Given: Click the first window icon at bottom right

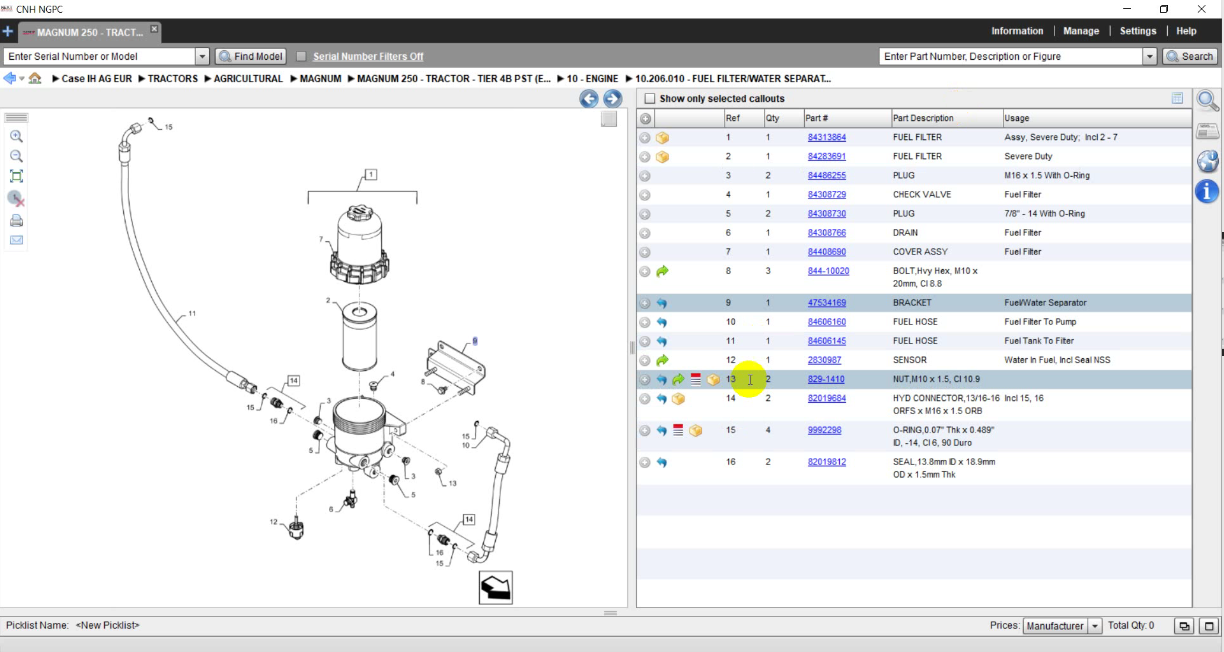Looking at the screenshot, I should [x=1184, y=626].
